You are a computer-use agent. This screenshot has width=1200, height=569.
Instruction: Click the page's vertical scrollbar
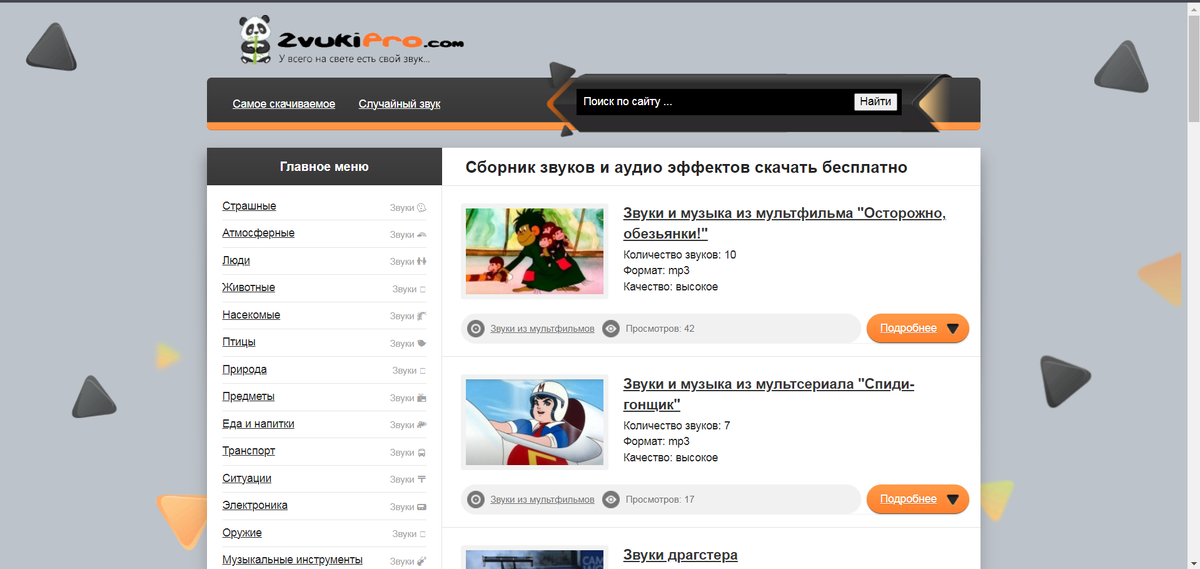1193,285
